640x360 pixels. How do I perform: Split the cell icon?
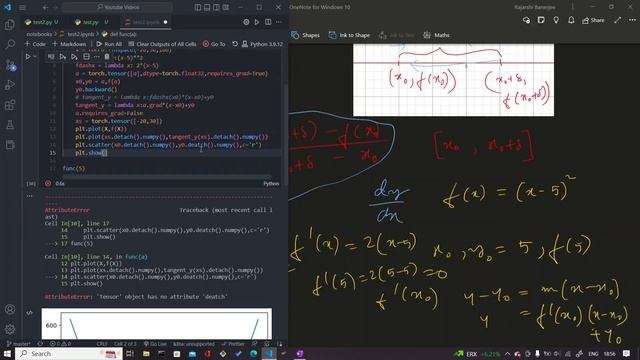[86, 57]
